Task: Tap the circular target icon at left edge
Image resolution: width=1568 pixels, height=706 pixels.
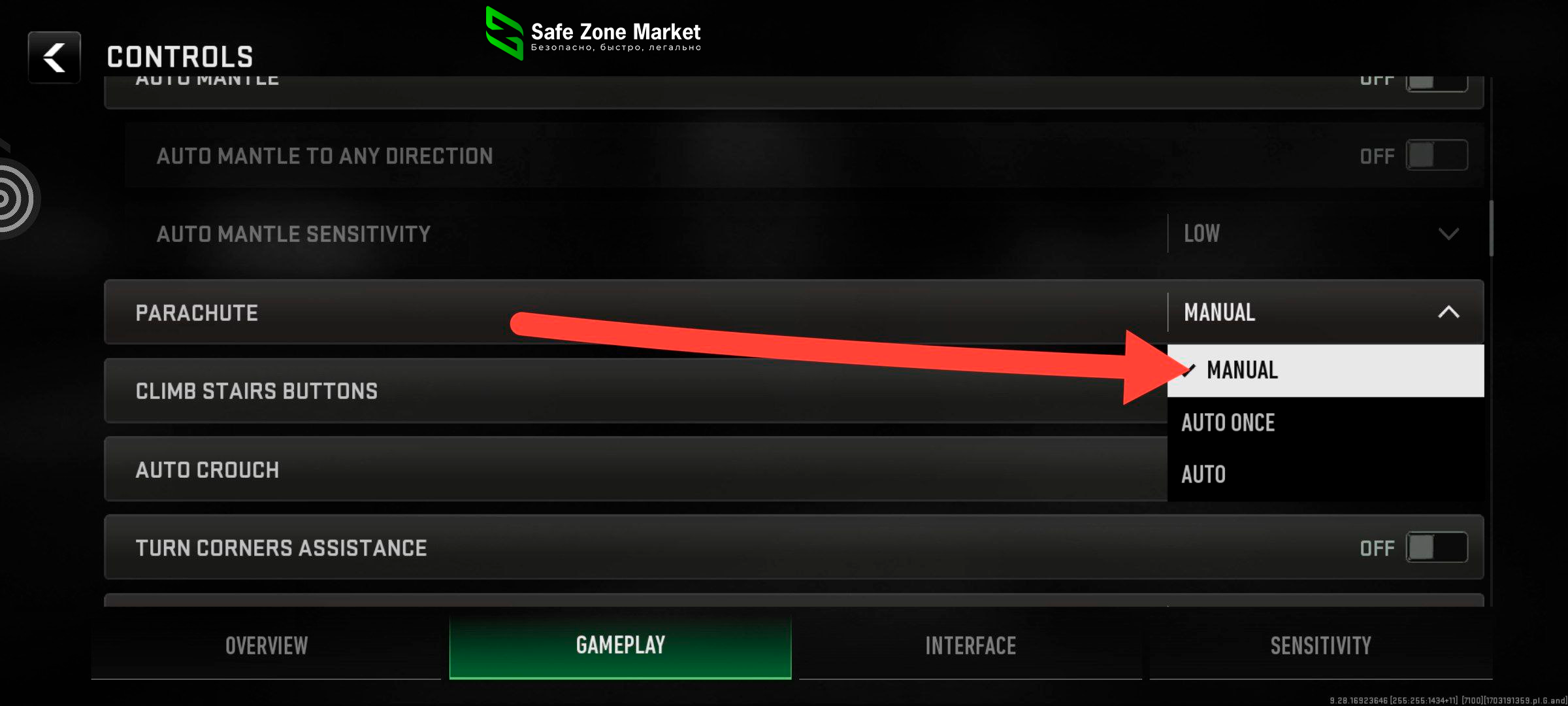Action: pyautogui.click(x=16, y=198)
